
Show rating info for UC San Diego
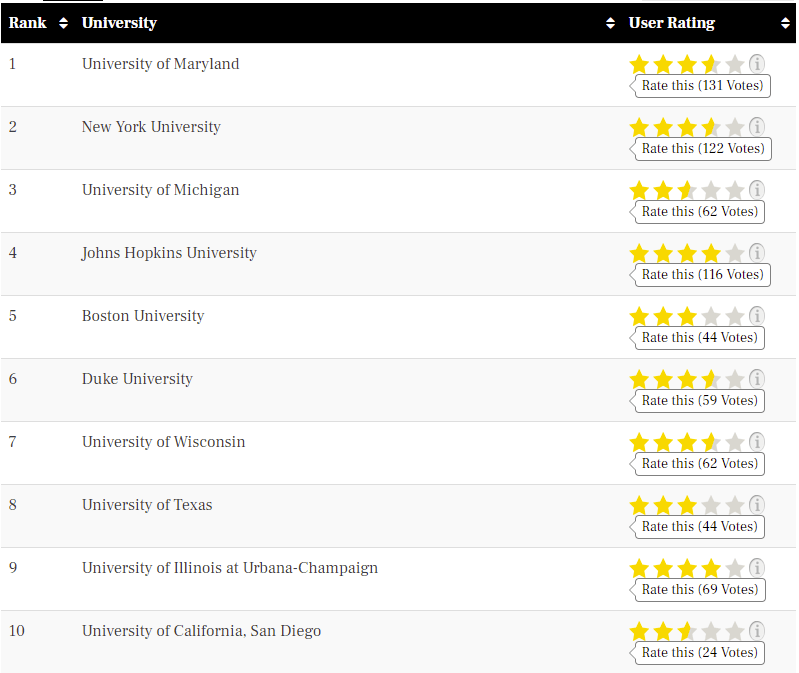tap(757, 631)
